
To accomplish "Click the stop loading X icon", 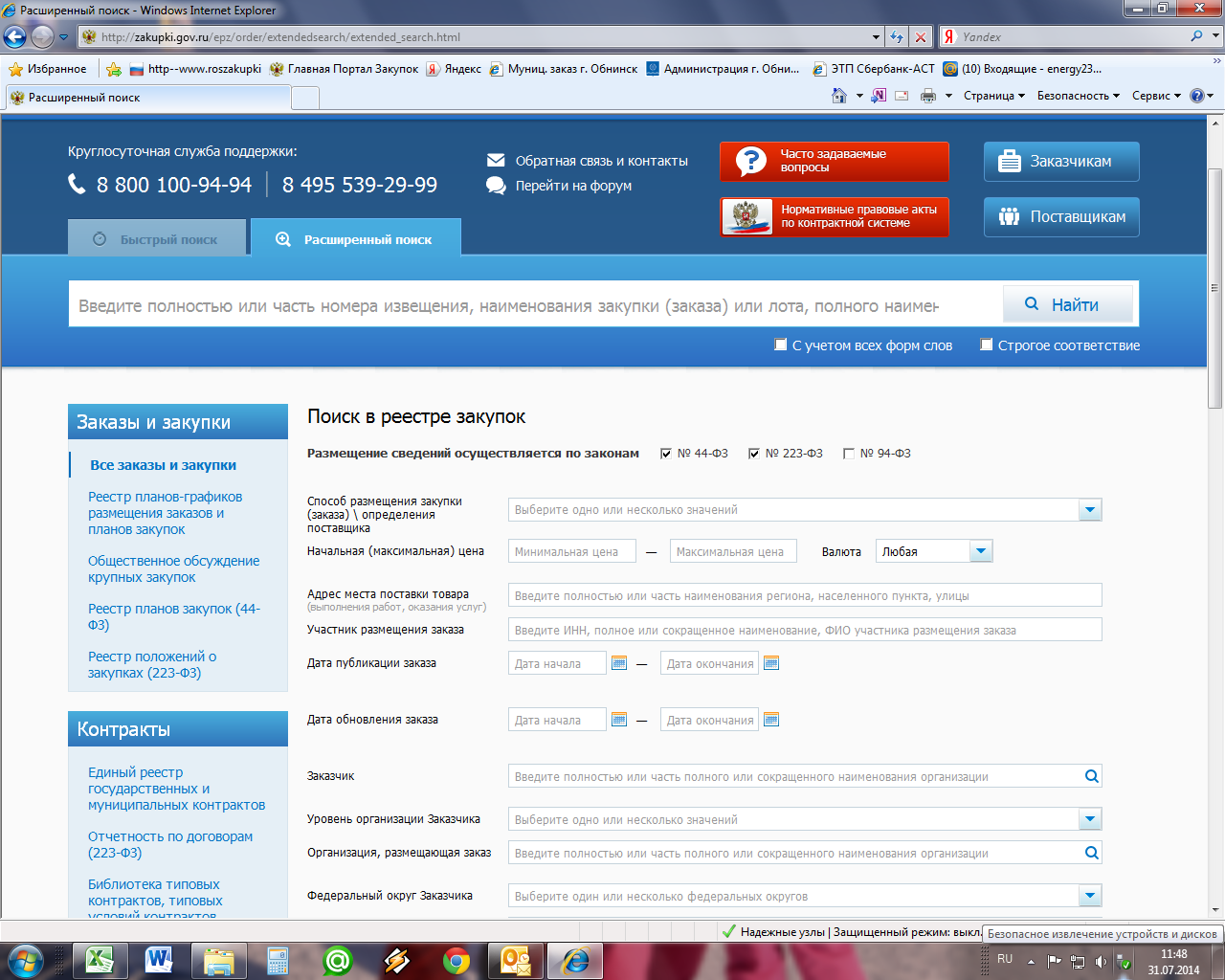I will coord(921,37).
